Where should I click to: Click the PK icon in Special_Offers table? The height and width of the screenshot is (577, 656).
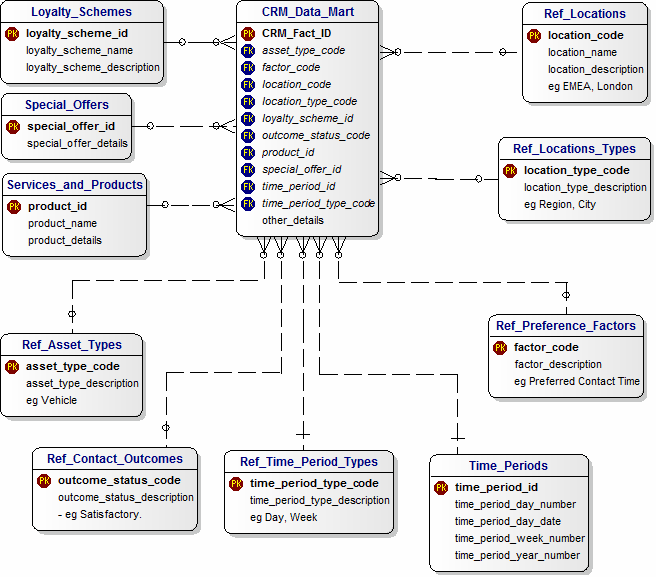click(13, 126)
